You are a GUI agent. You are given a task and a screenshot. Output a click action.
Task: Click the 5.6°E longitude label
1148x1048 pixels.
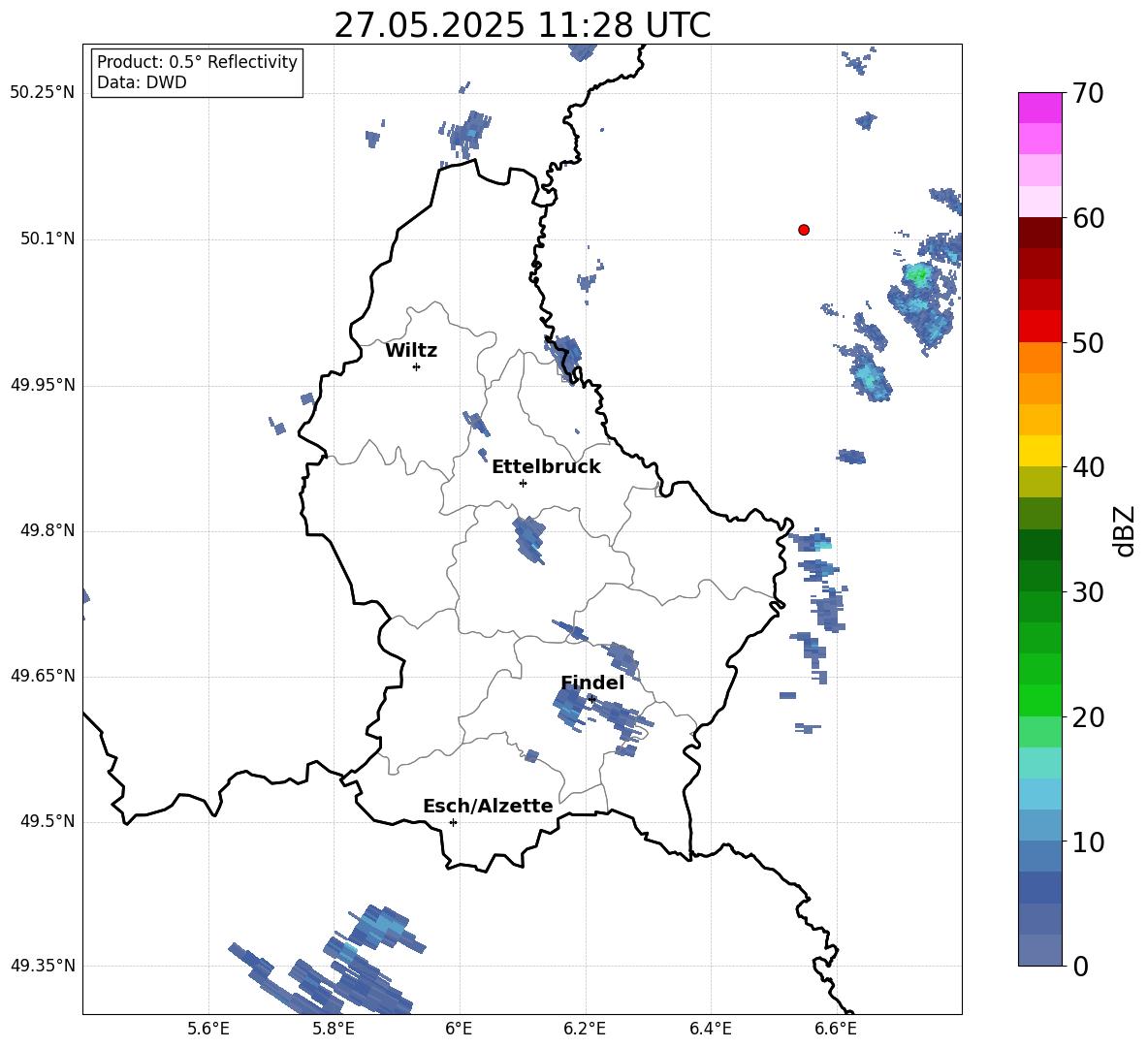pos(208,1029)
